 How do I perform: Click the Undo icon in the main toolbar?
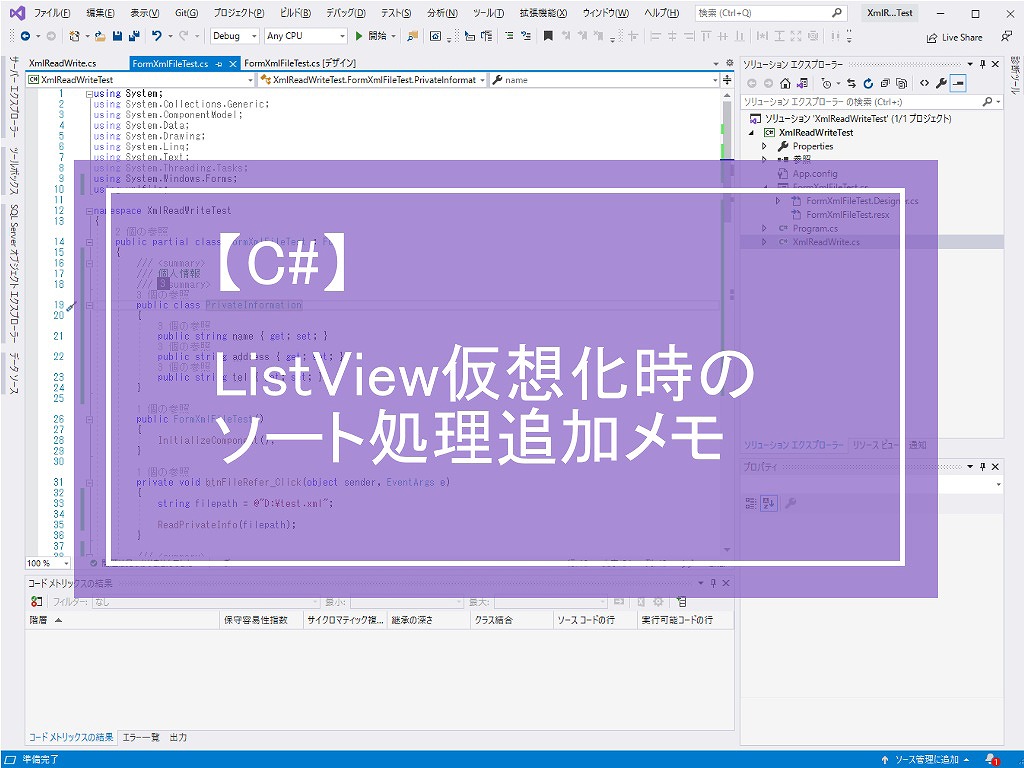click(159, 36)
